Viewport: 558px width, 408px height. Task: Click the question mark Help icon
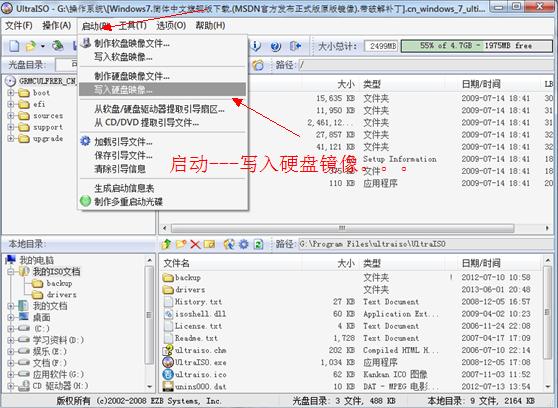pos(276,46)
